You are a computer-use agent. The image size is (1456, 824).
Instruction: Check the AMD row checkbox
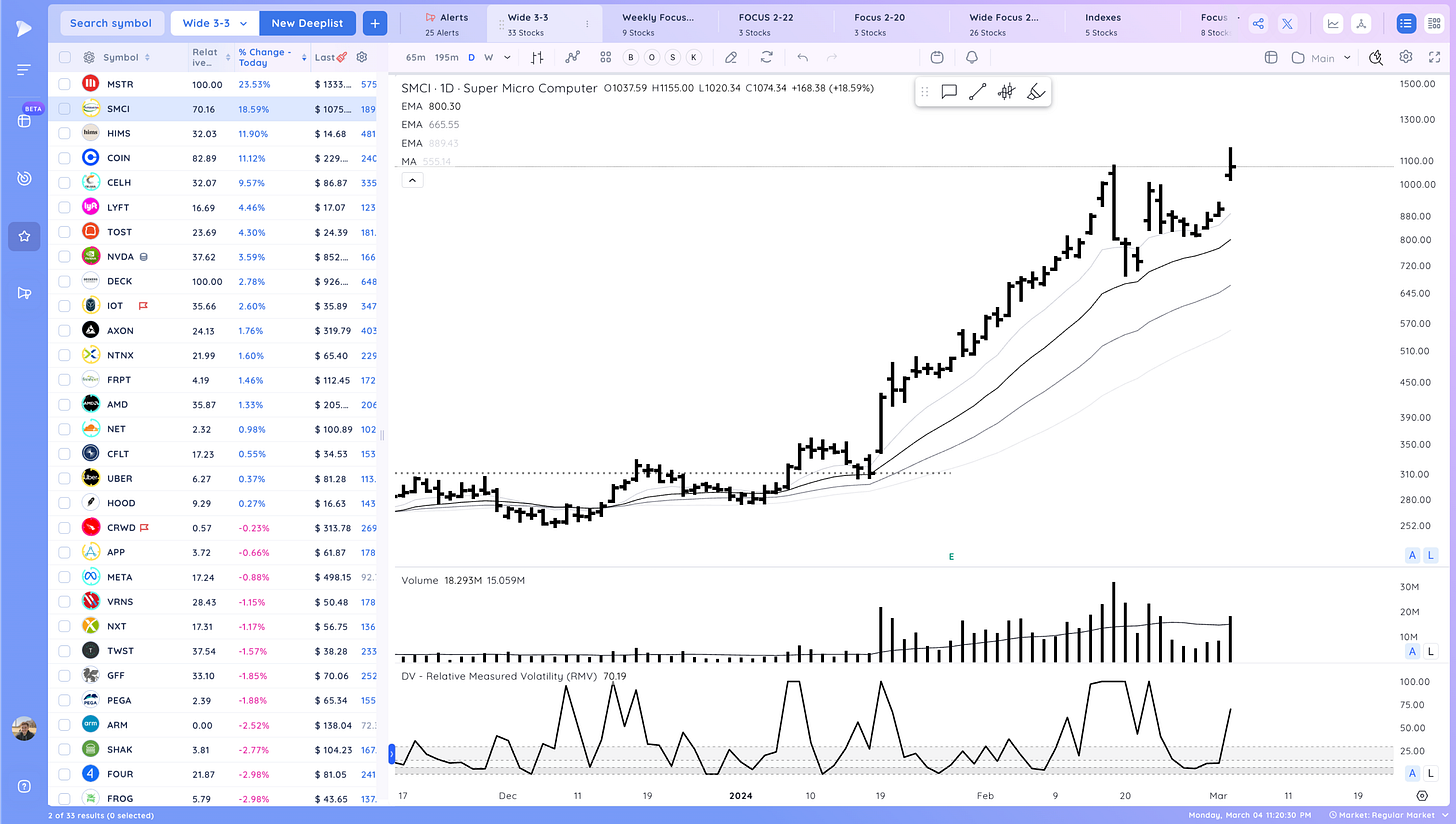click(x=65, y=405)
